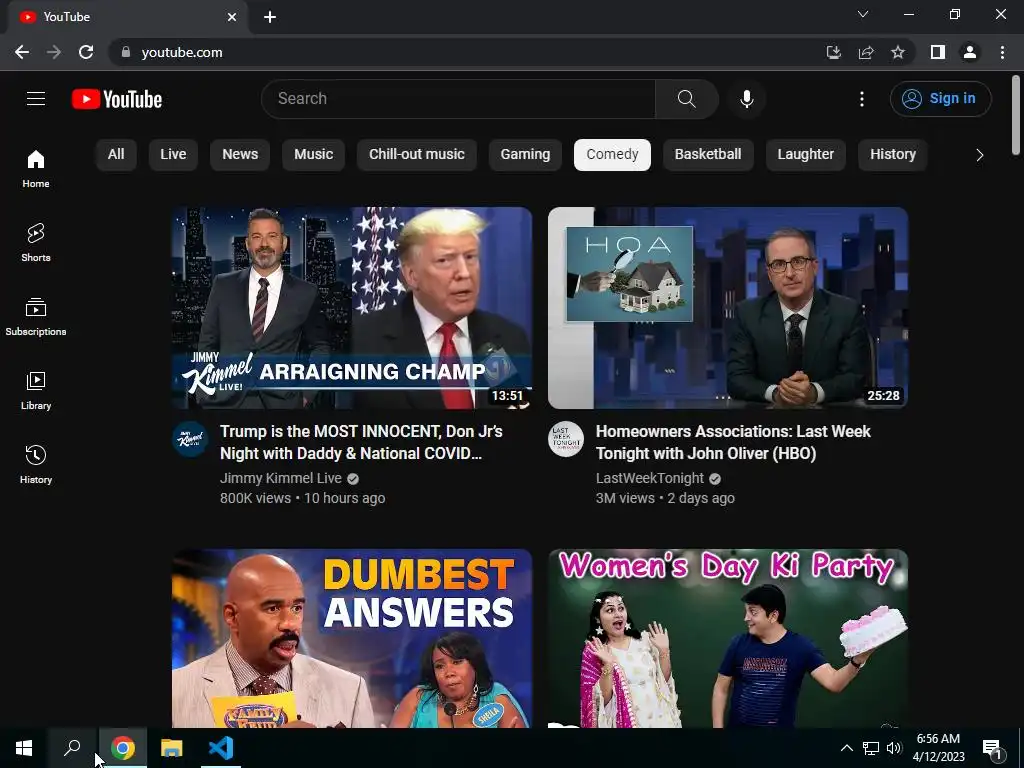Select the Basketball category chip
Screen dimensions: 1024x768
[708, 155]
